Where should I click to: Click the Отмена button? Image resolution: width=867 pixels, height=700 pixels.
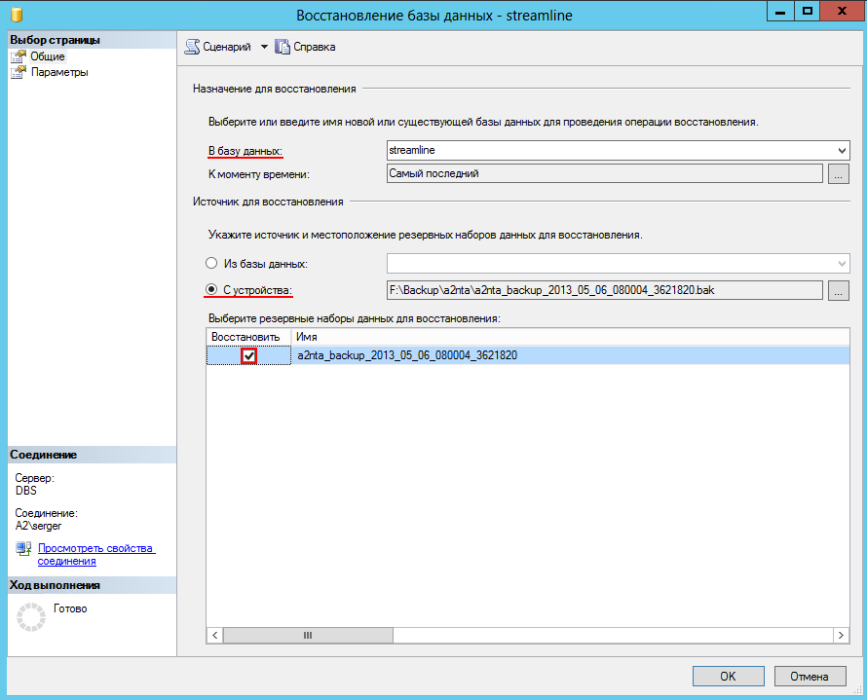(x=809, y=676)
